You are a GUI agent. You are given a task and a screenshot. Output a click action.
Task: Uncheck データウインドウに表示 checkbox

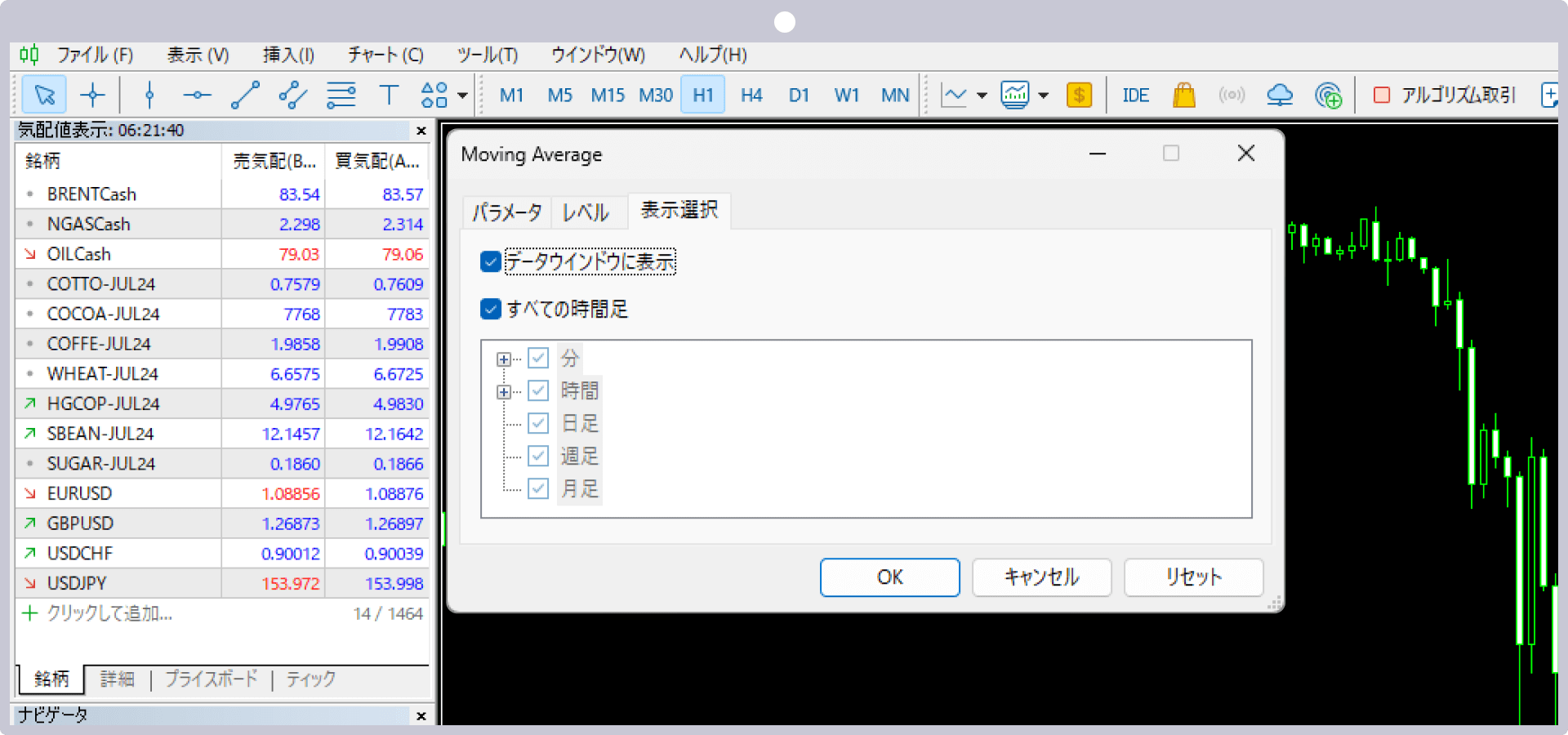click(x=491, y=262)
